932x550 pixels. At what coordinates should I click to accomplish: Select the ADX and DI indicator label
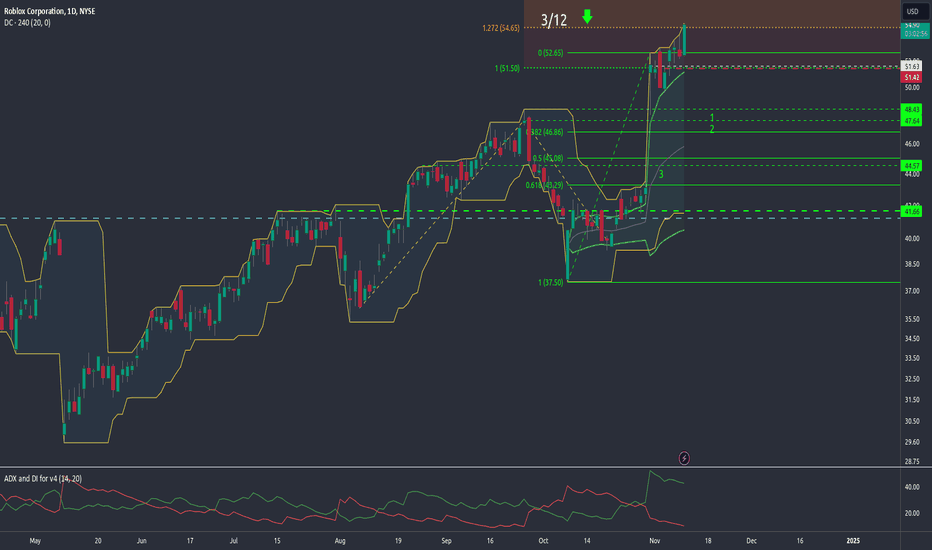click(43, 479)
